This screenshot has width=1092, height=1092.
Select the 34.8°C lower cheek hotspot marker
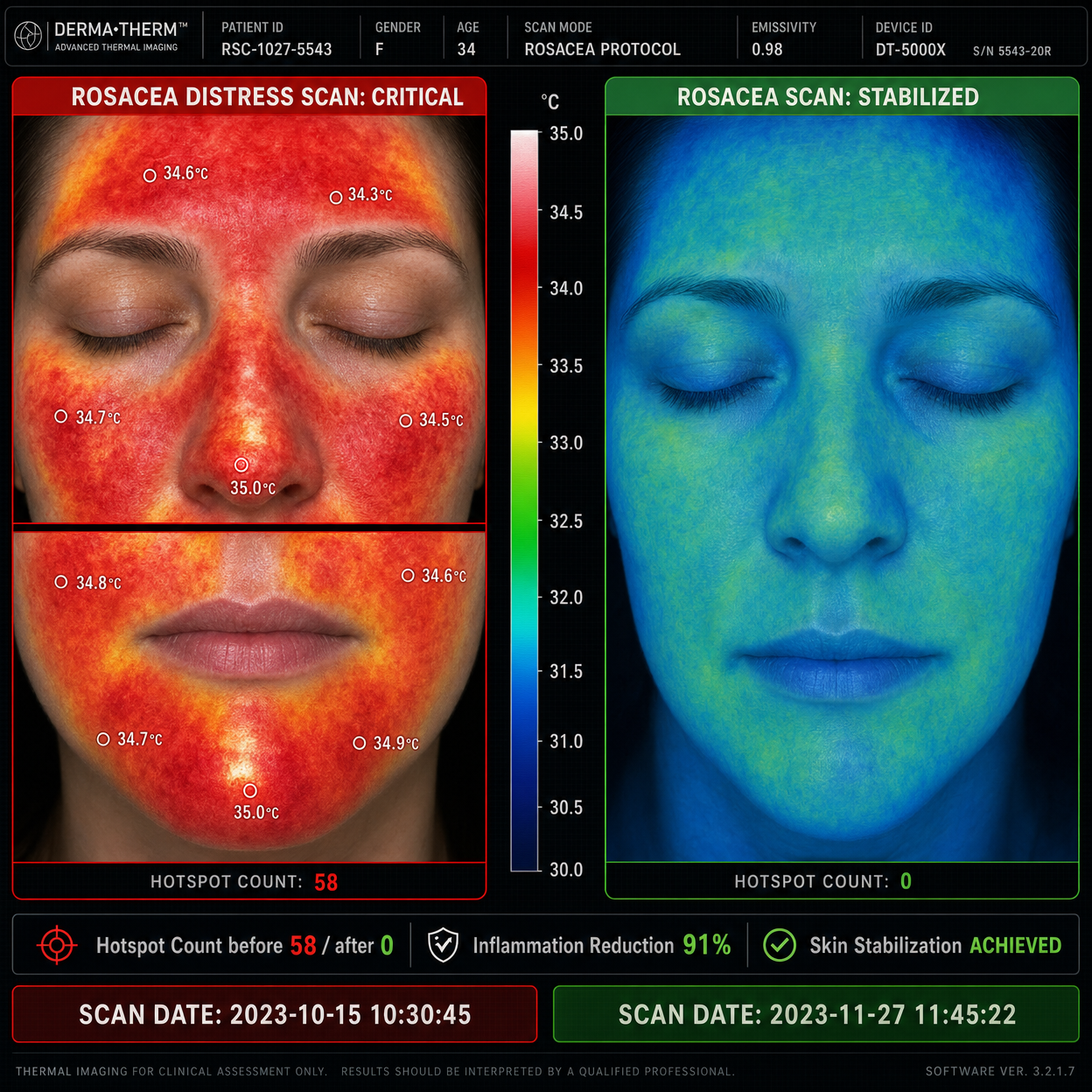[x=61, y=582]
